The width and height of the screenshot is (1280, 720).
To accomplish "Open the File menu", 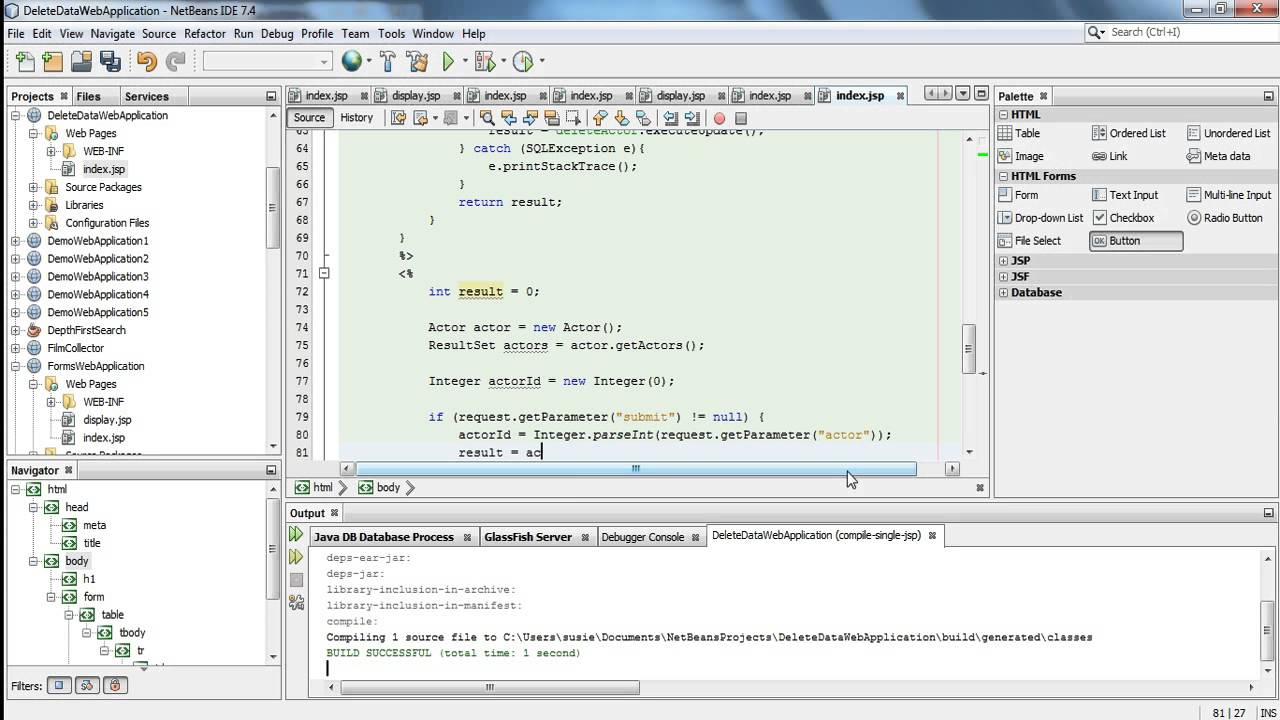I will click(x=16, y=33).
